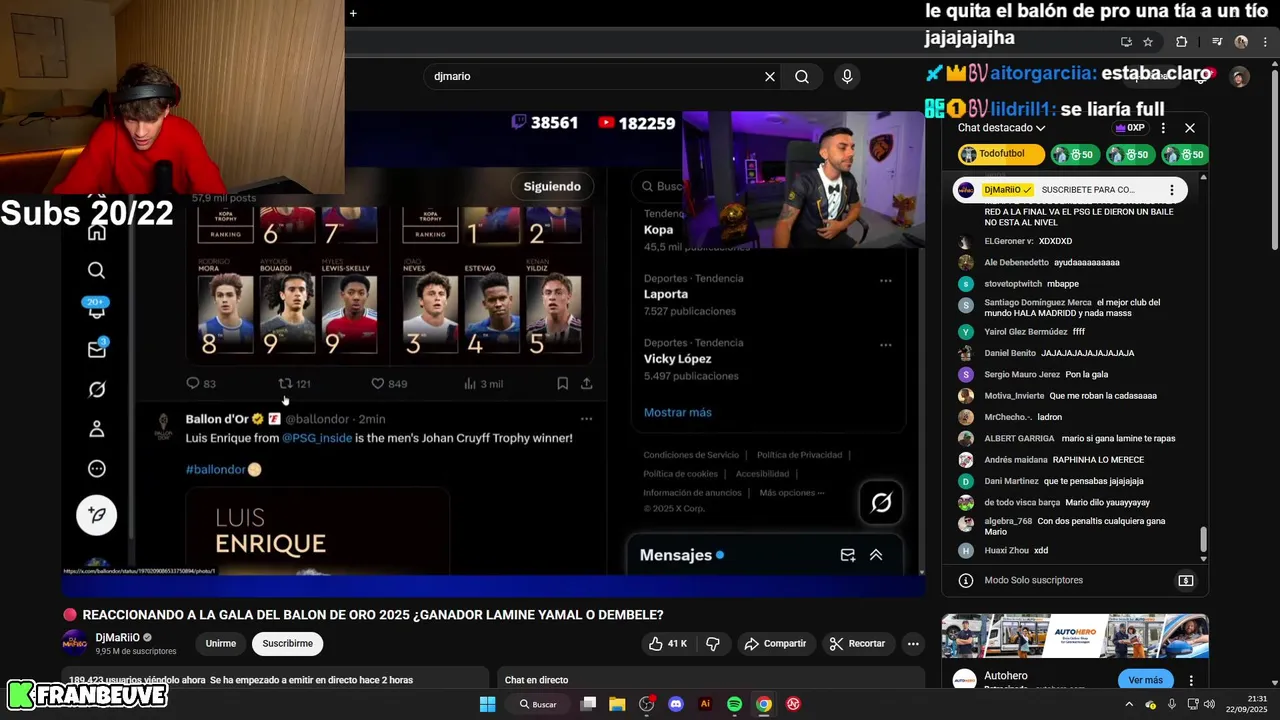Click Ver más on Autohero ad

pos(1145,680)
